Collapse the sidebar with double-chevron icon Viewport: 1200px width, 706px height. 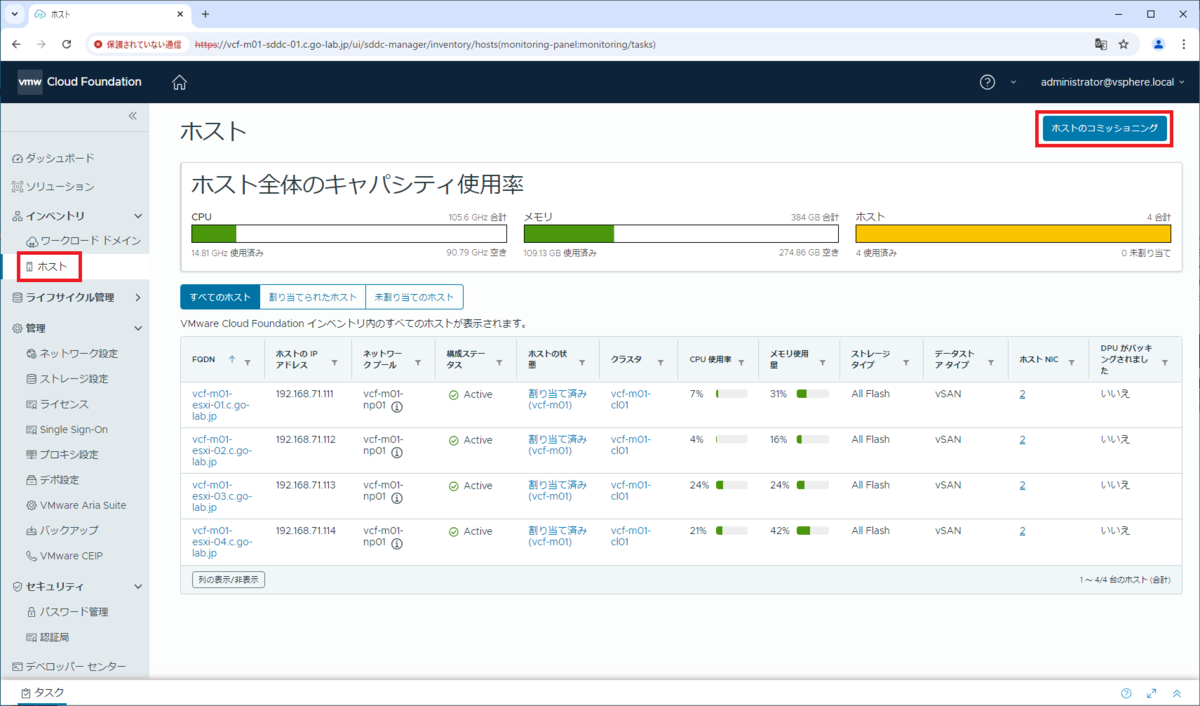[x=132, y=116]
